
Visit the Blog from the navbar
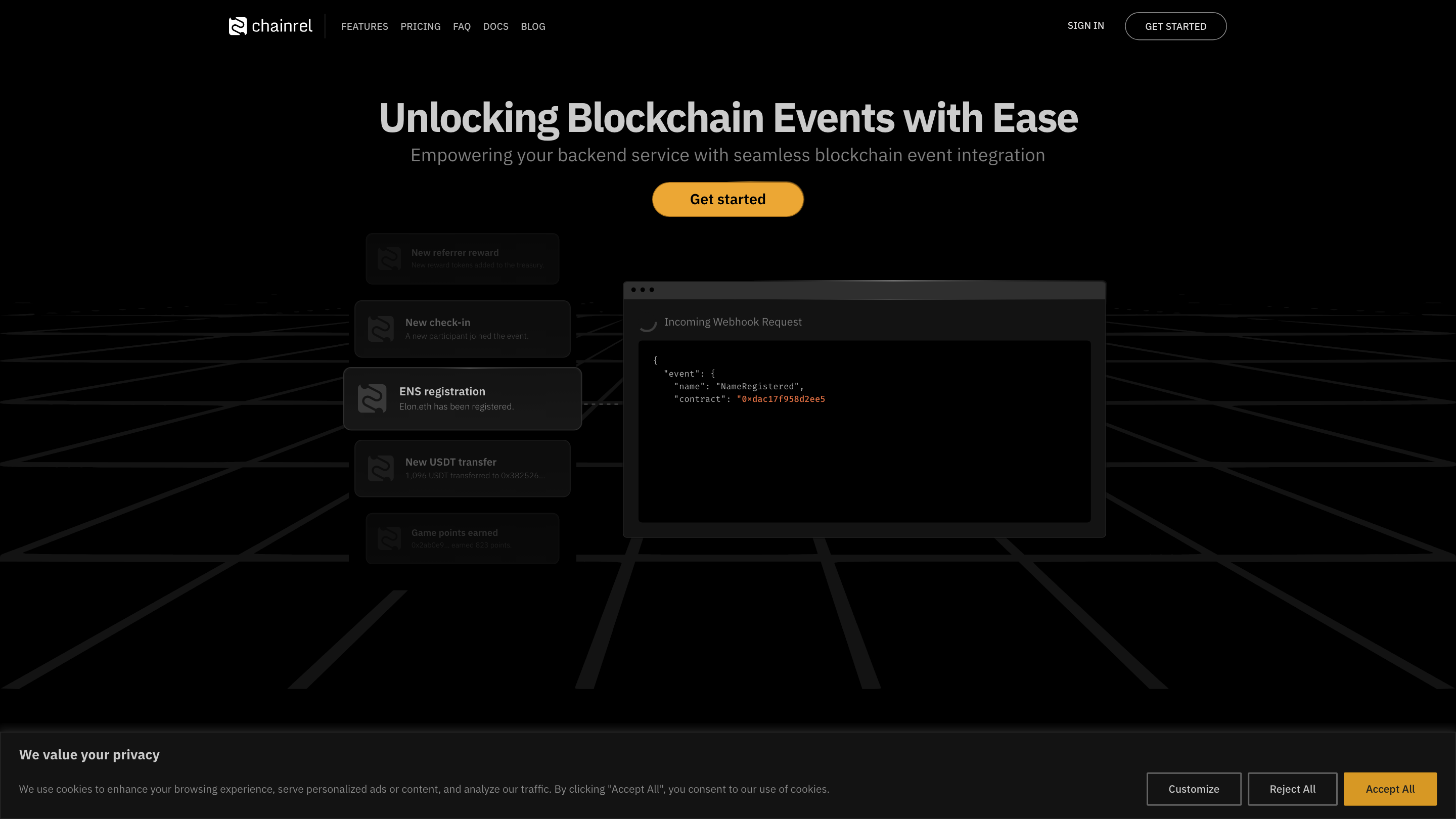(532, 27)
